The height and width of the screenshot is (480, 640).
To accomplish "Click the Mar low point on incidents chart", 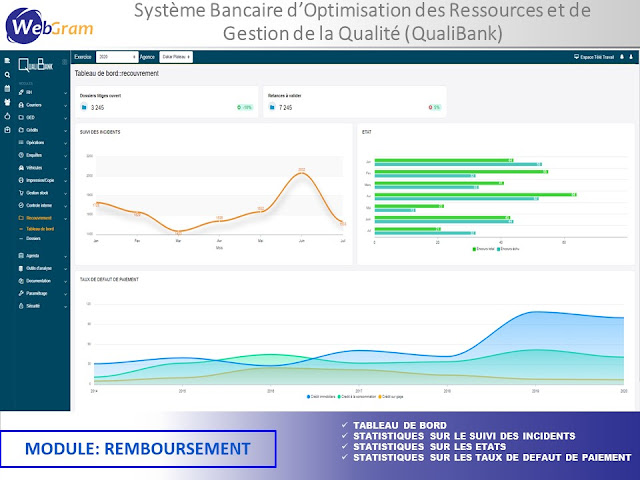I will point(178,231).
